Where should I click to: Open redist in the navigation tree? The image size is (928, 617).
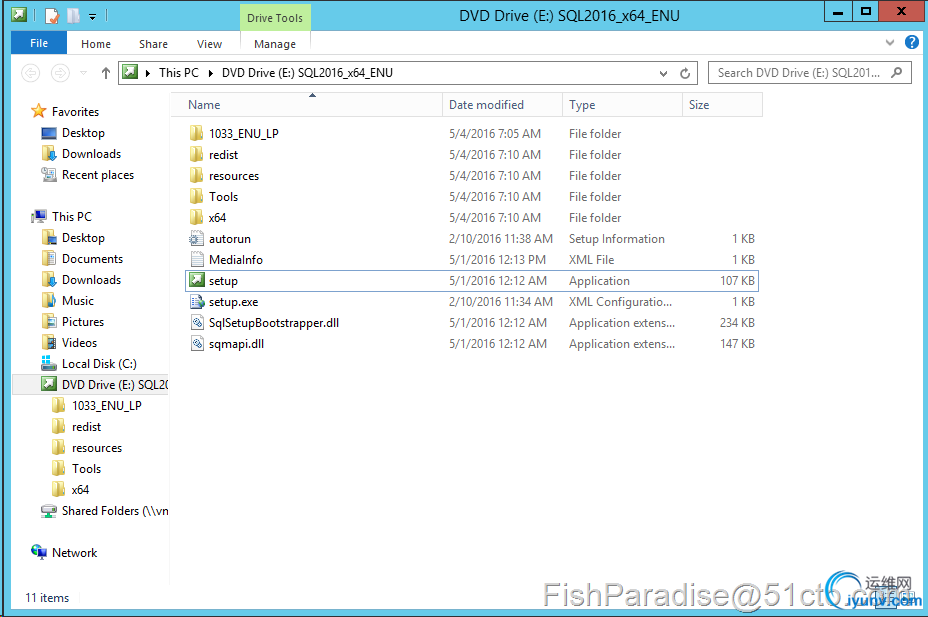[x=86, y=427]
